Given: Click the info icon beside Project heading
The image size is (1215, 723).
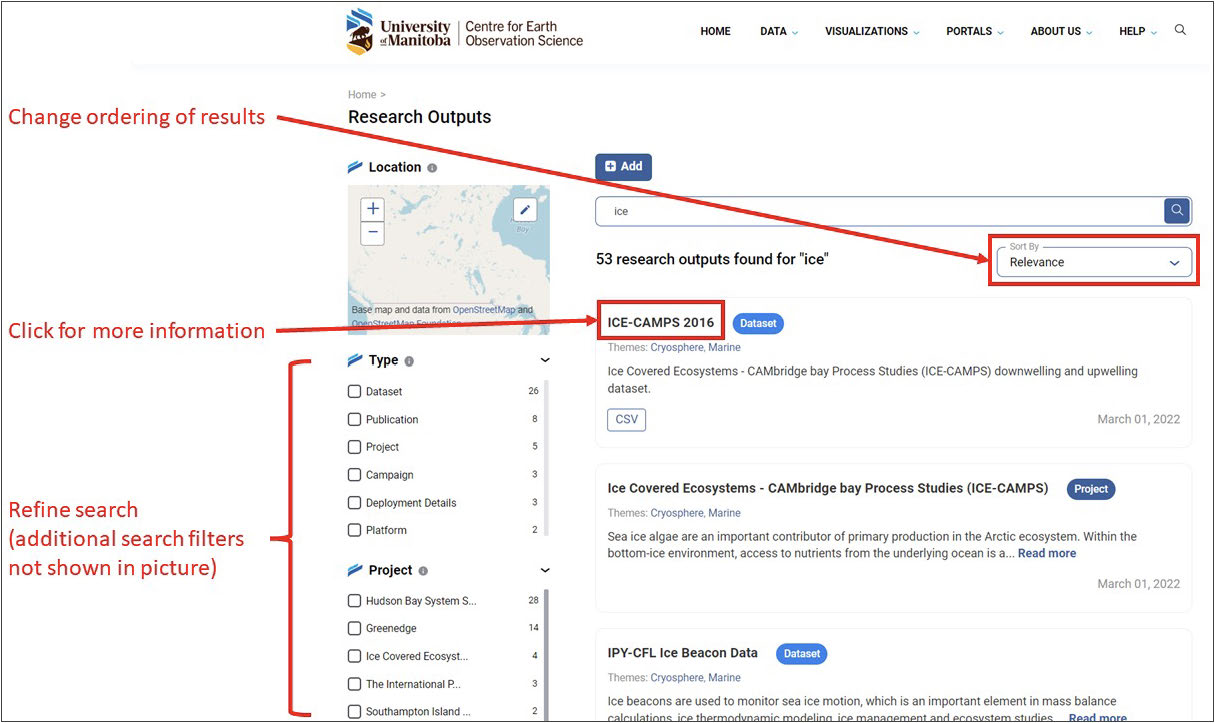Looking at the screenshot, I should pos(423,571).
